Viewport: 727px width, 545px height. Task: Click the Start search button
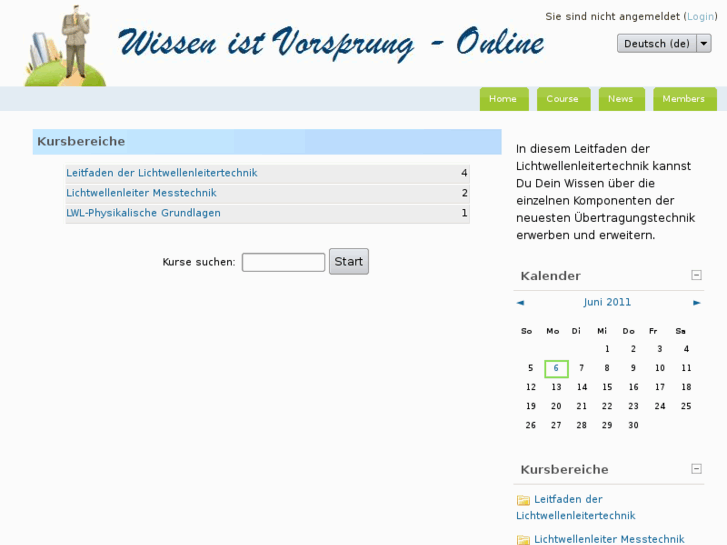coord(349,262)
